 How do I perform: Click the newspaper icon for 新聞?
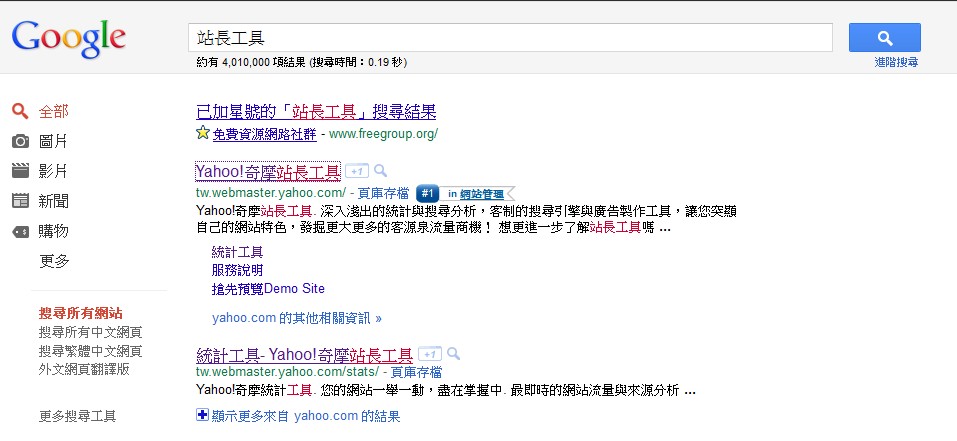pos(20,201)
